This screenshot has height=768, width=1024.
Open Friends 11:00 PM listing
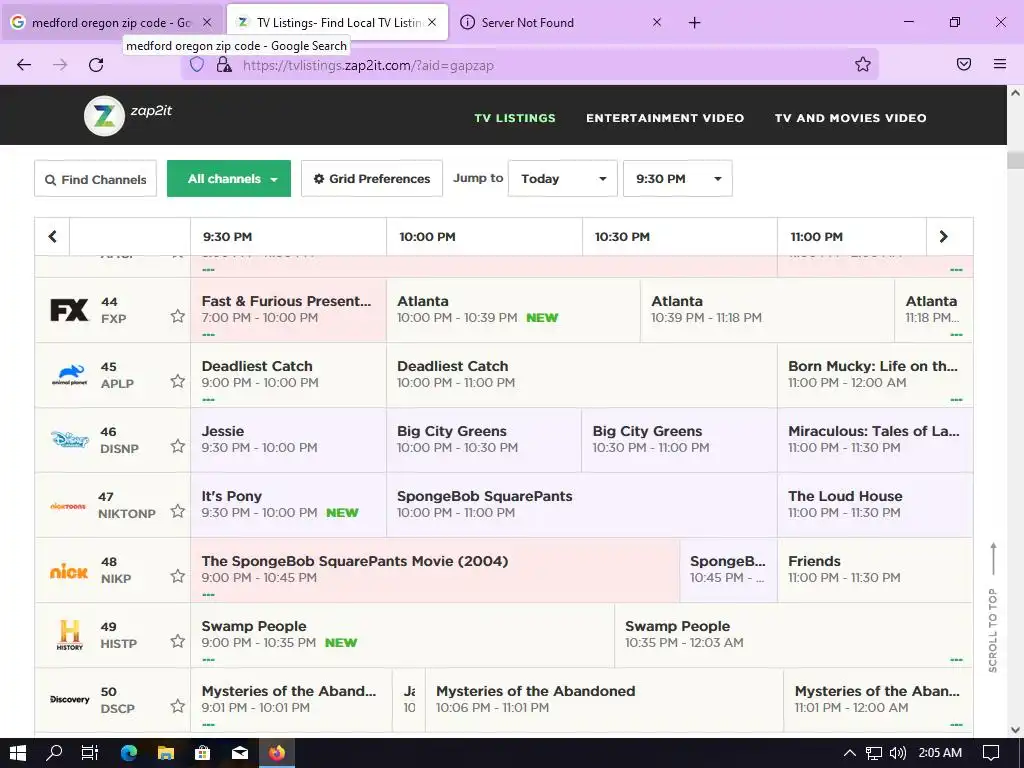875,569
